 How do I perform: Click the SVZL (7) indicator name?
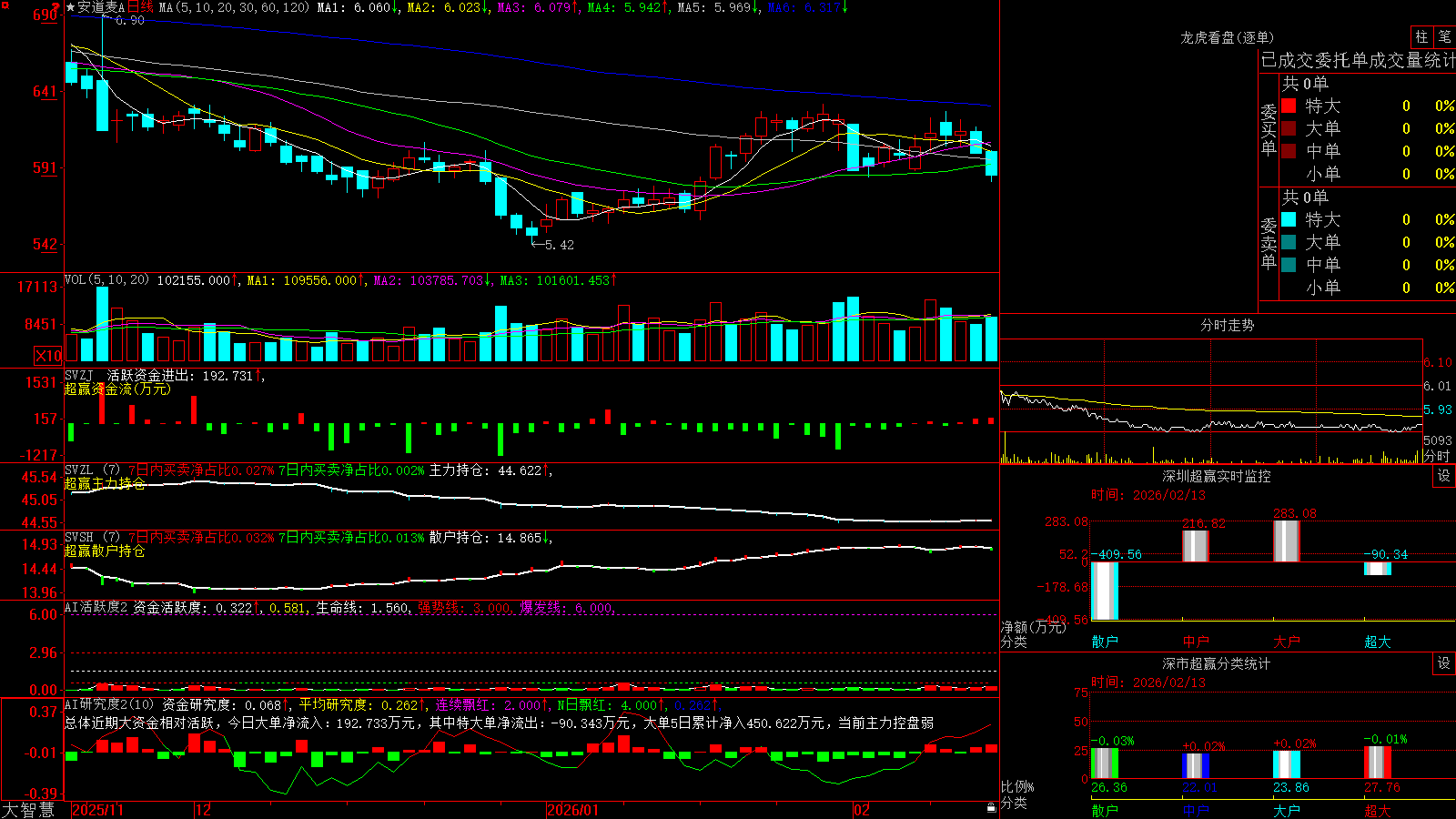[92, 470]
